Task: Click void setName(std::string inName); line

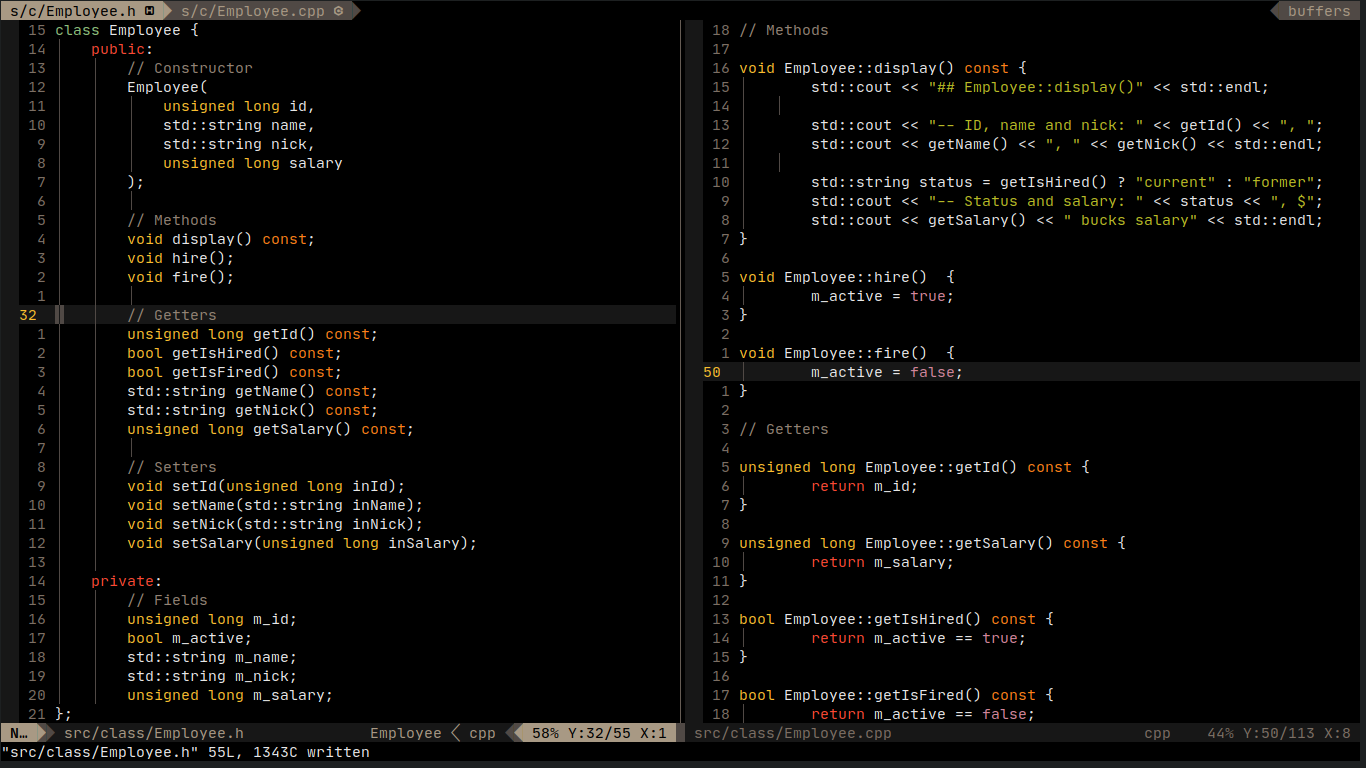Action: (275, 505)
